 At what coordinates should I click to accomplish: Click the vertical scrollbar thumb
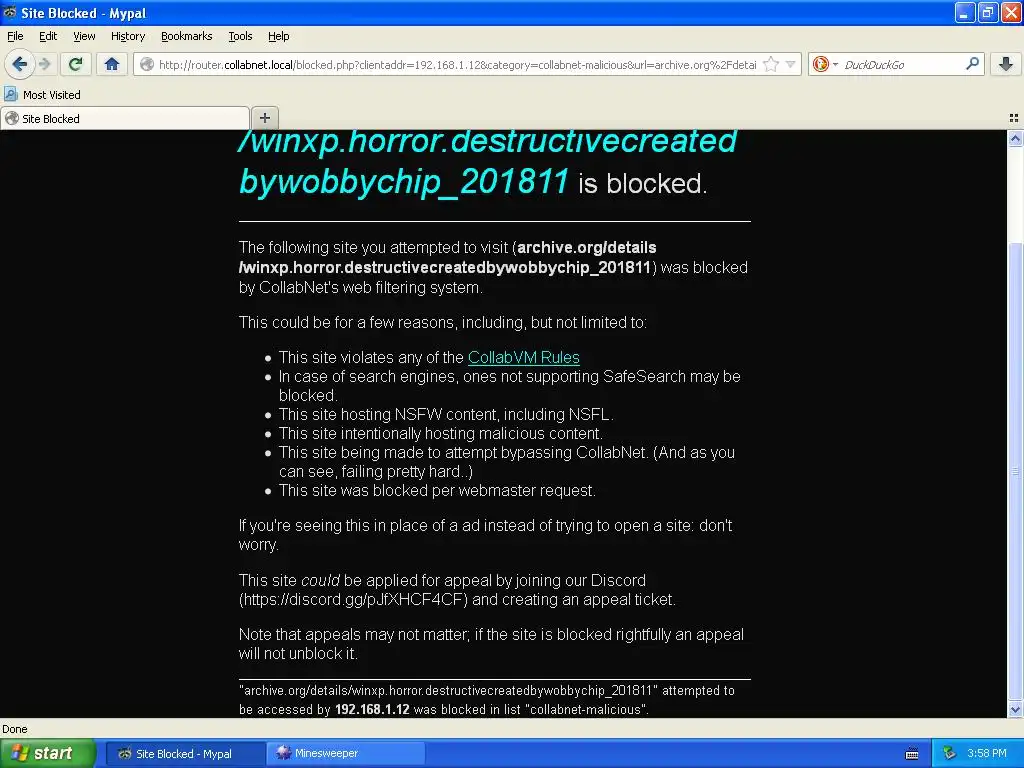pos(1015,470)
